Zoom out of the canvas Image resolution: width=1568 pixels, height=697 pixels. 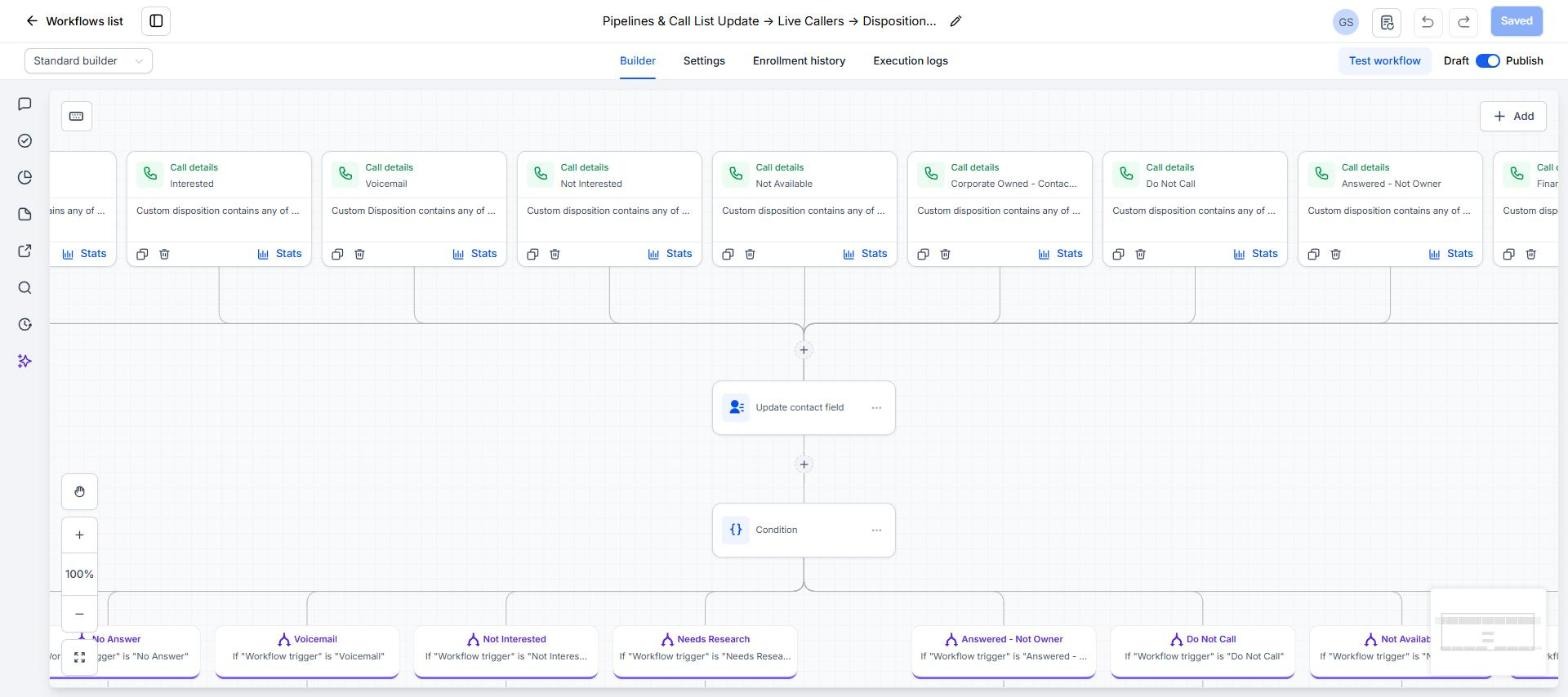click(79, 614)
